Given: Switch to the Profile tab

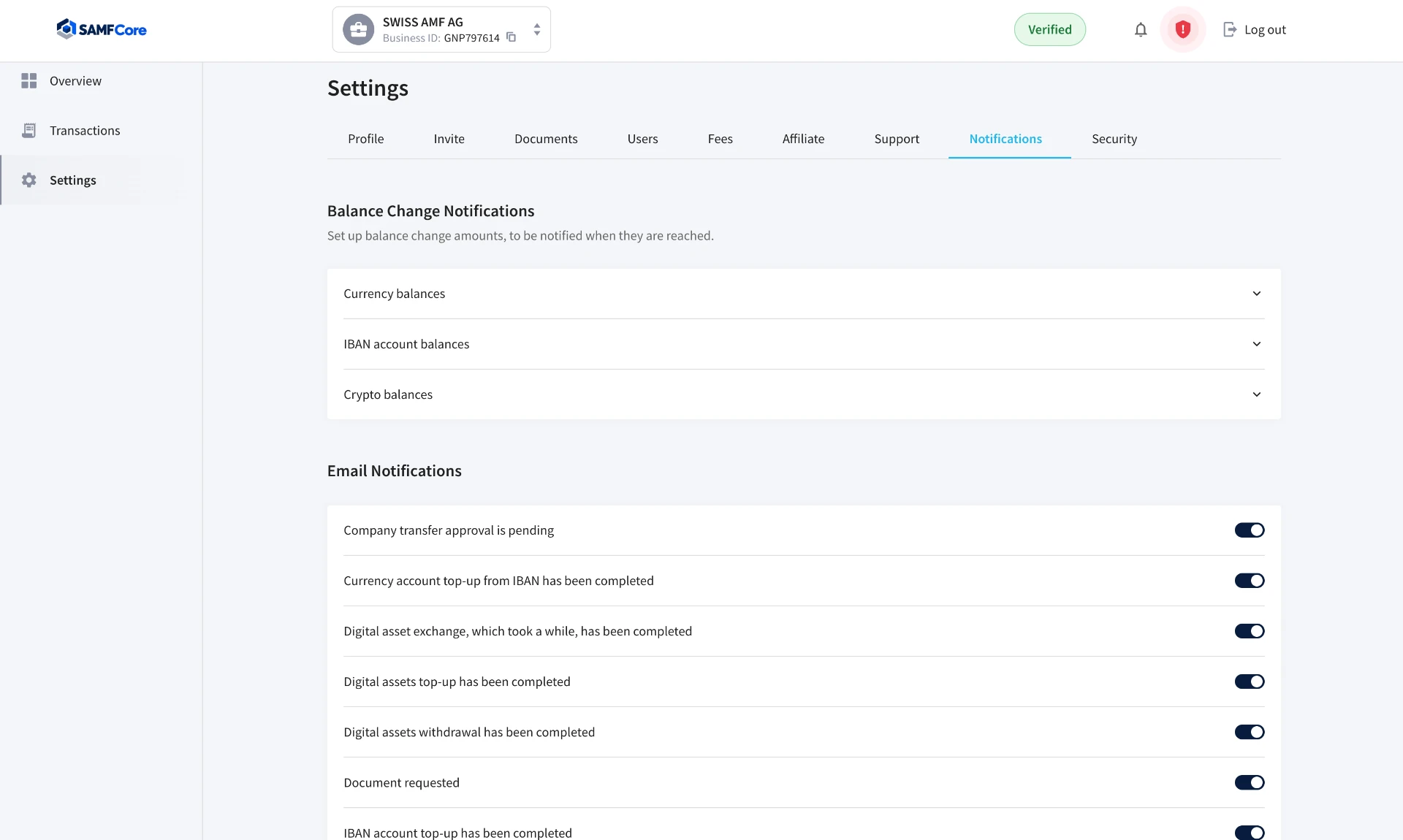Looking at the screenshot, I should [366, 139].
